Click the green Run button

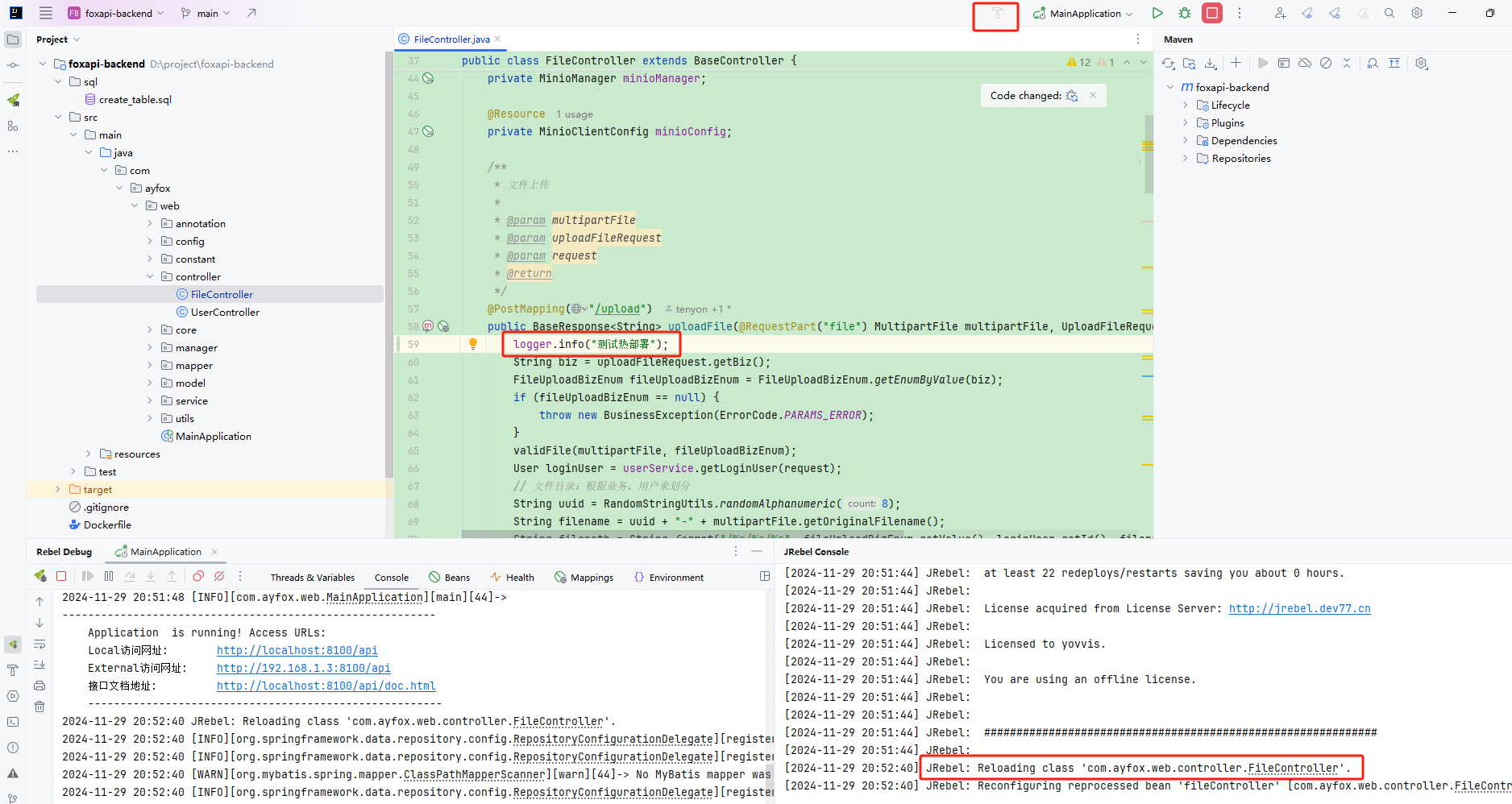[1157, 13]
